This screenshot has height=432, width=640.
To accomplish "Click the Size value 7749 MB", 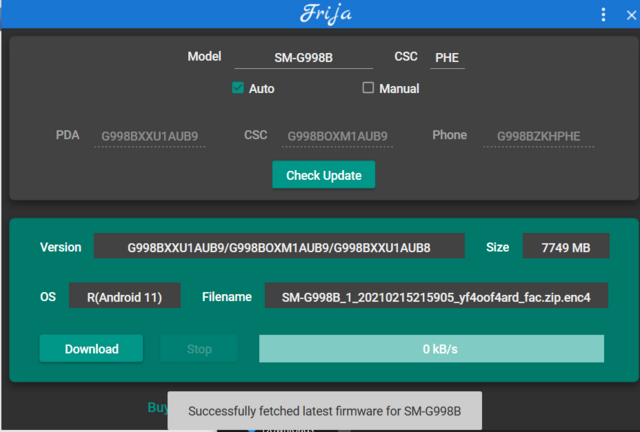I will (566, 246).
